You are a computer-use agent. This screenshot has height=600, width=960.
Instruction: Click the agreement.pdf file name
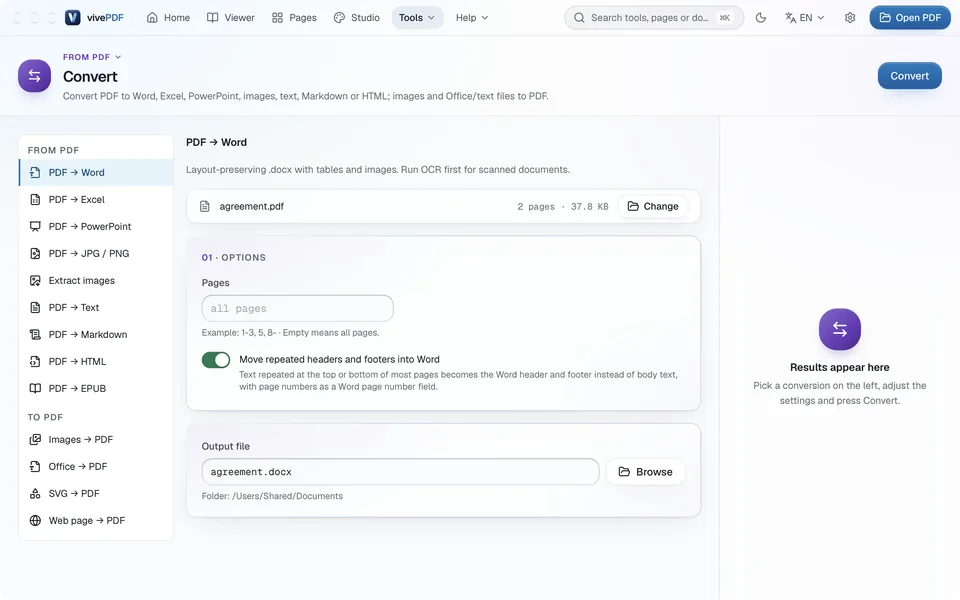click(x=252, y=206)
